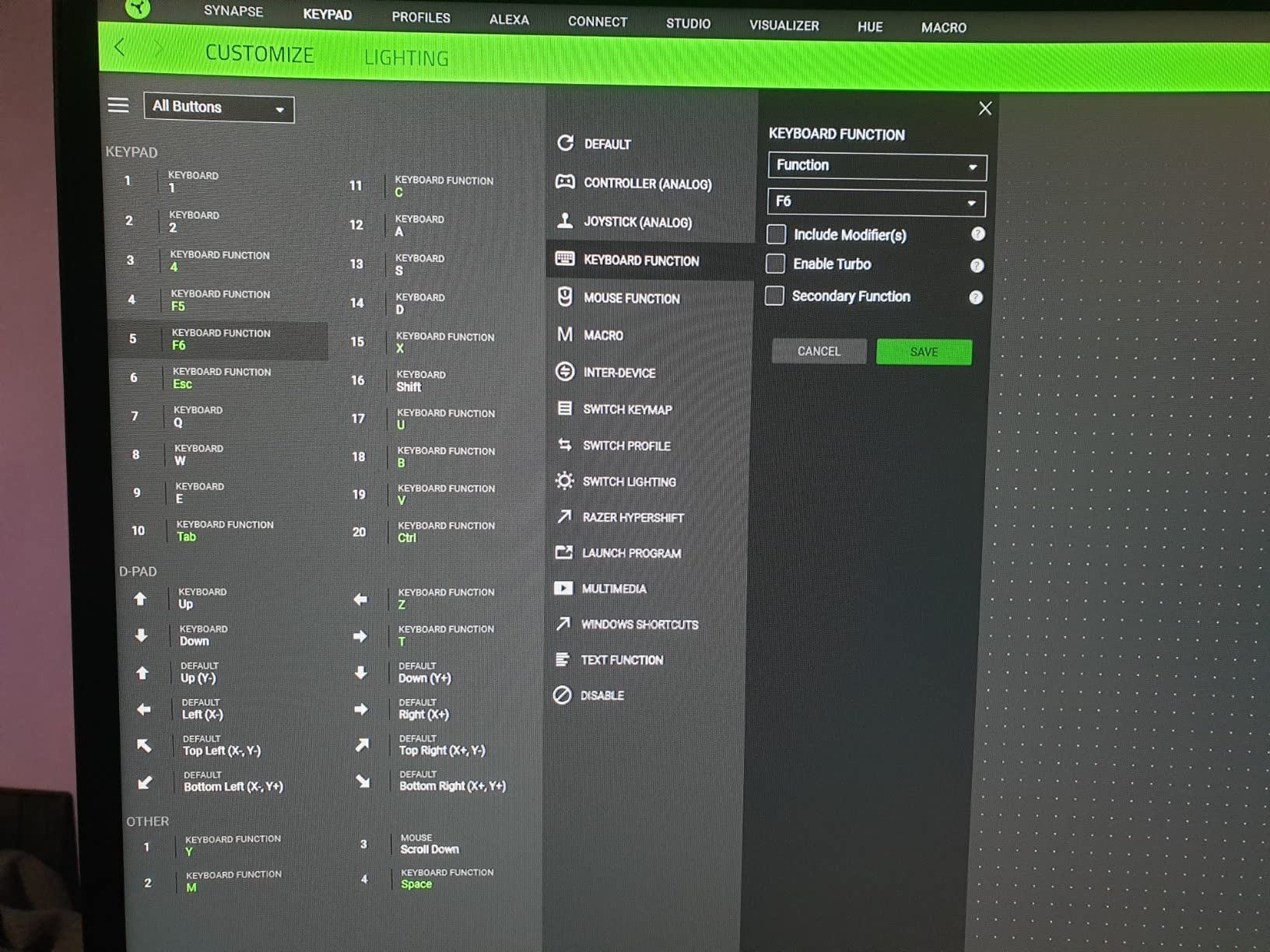Pick the Mouse Function icon
Image resolution: width=1270 pixels, height=952 pixels.
pyautogui.click(x=565, y=296)
